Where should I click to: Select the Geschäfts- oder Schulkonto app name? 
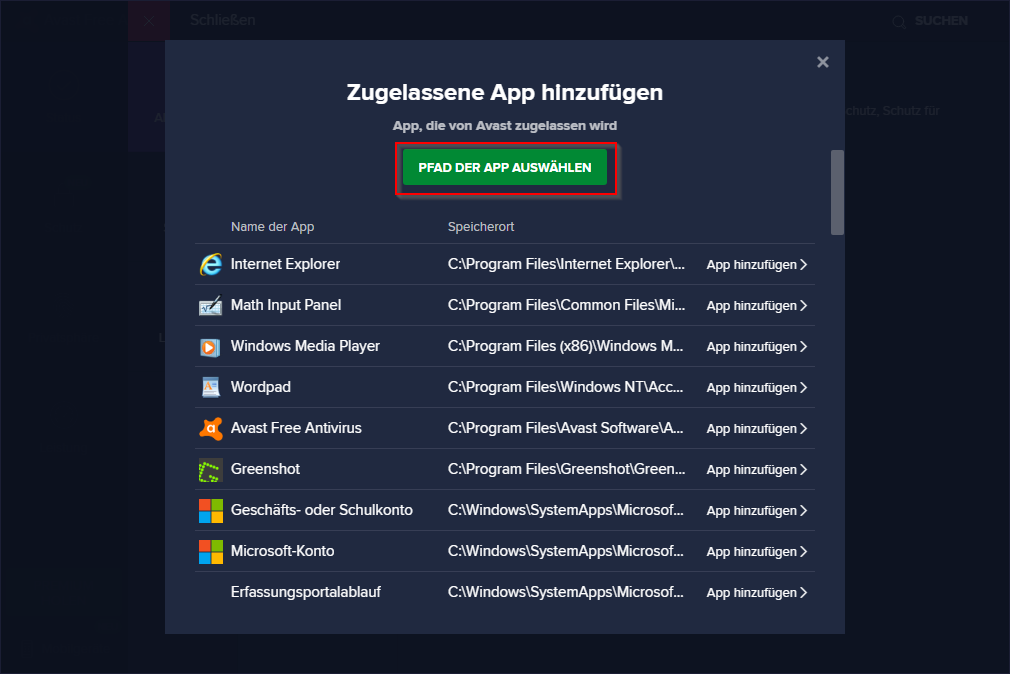(x=322, y=510)
